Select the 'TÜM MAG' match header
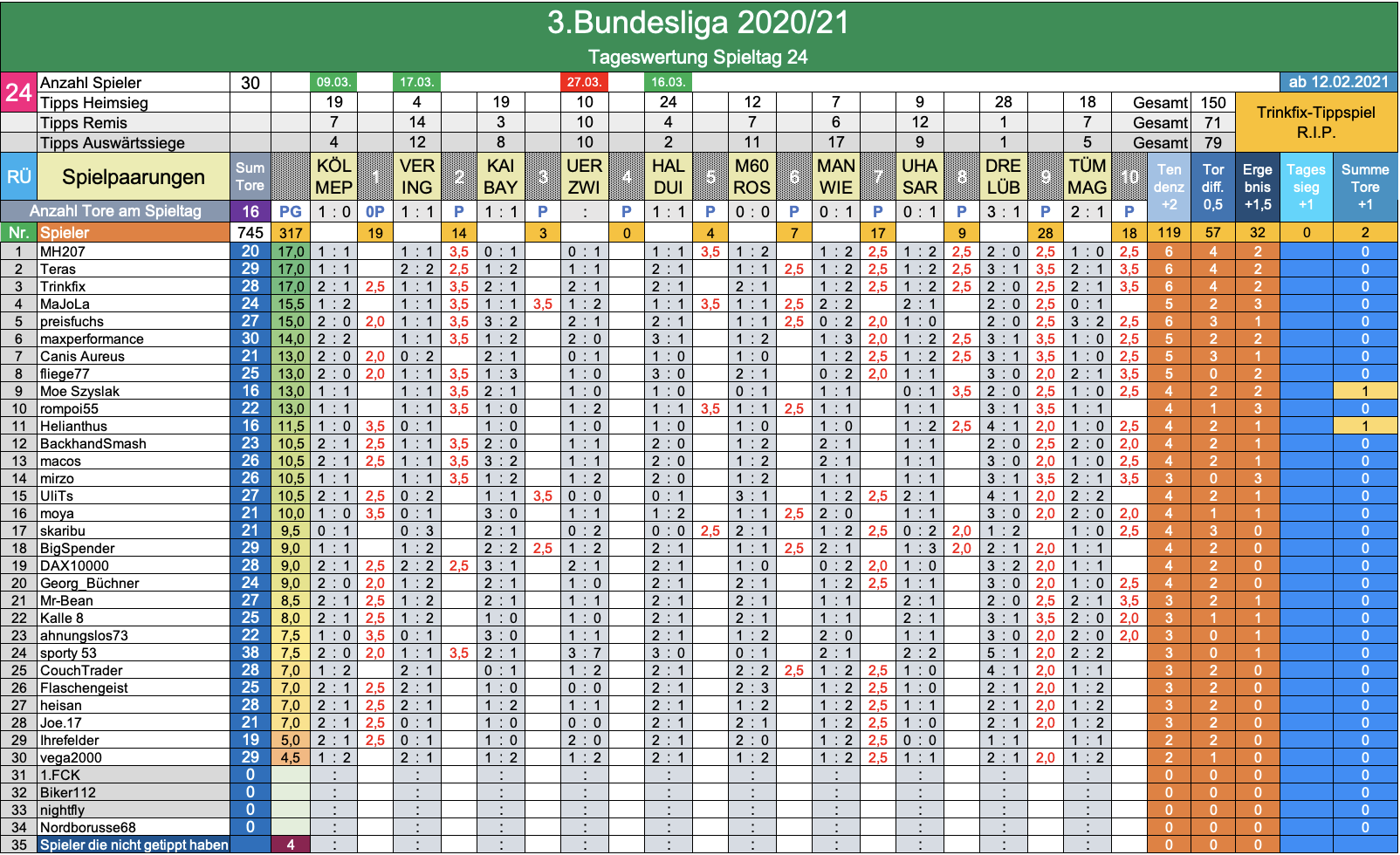Viewport: 1400px width, 855px height. tap(1088, 177)
